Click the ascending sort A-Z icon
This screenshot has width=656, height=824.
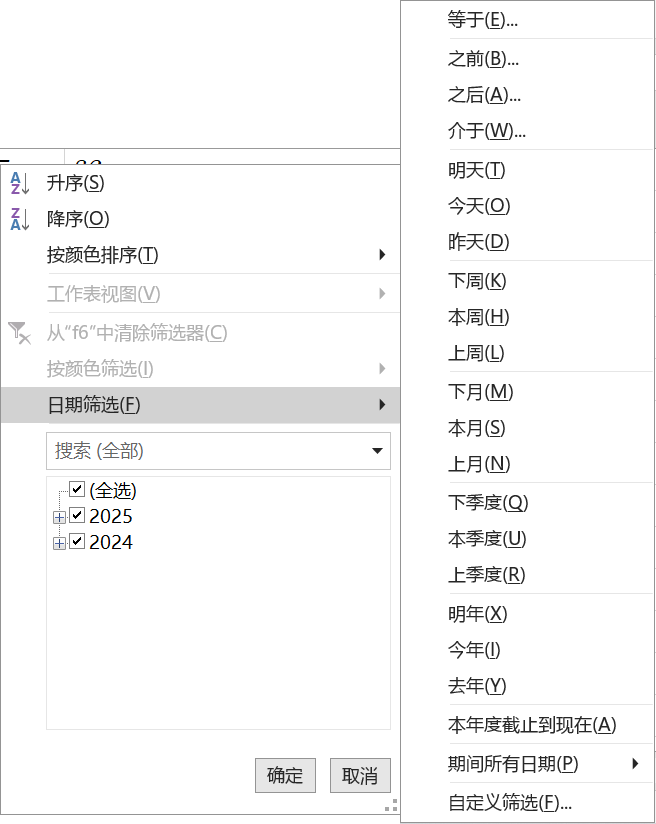pos(20,183)
